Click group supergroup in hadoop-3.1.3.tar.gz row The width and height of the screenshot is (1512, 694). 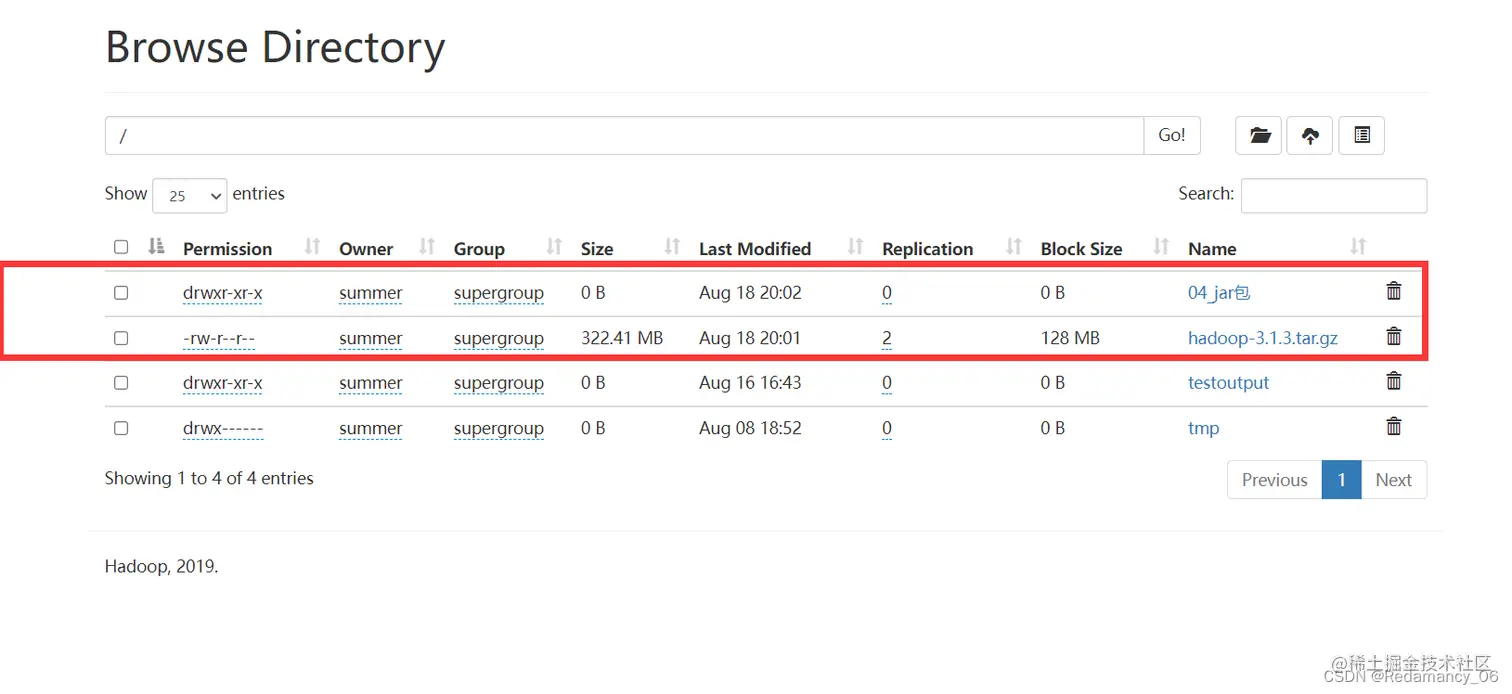[499, 338]
